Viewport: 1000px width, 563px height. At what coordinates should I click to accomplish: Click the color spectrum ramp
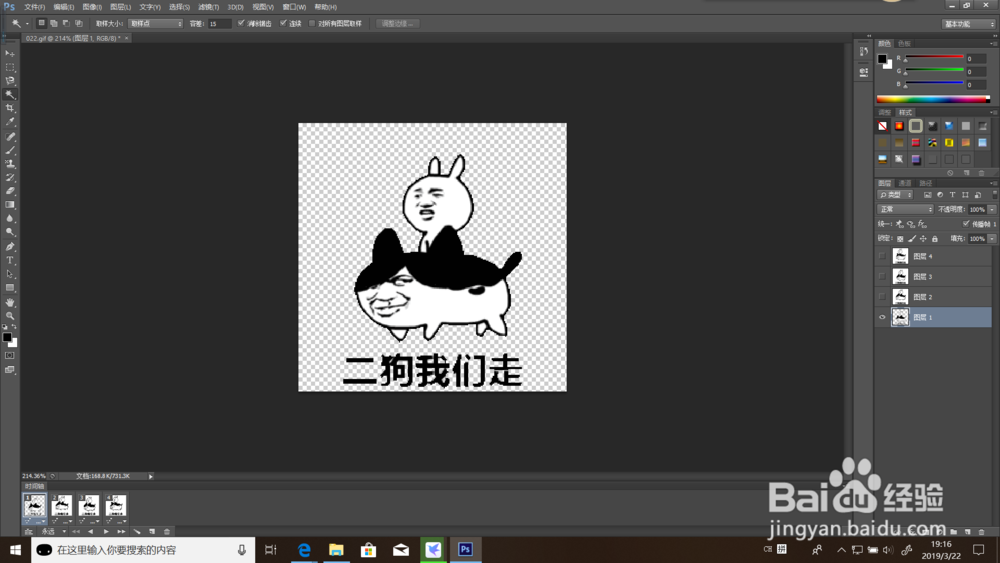933,99
